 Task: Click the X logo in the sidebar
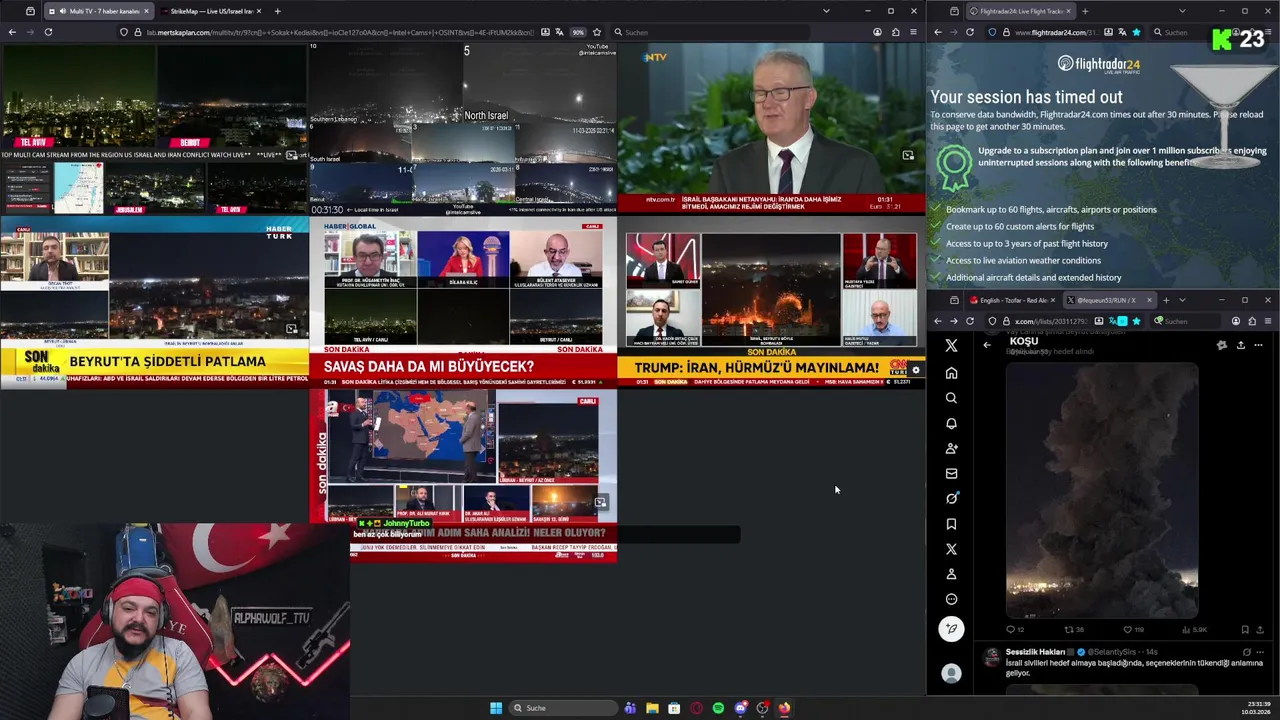(951, 345)
